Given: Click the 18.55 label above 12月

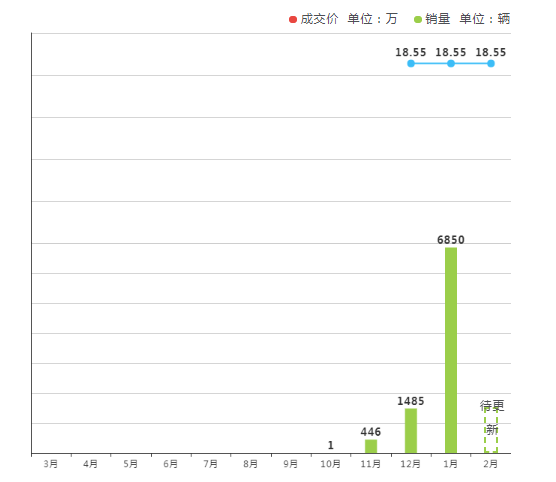Looking at the screenshot, I should (x=411, y=52).
